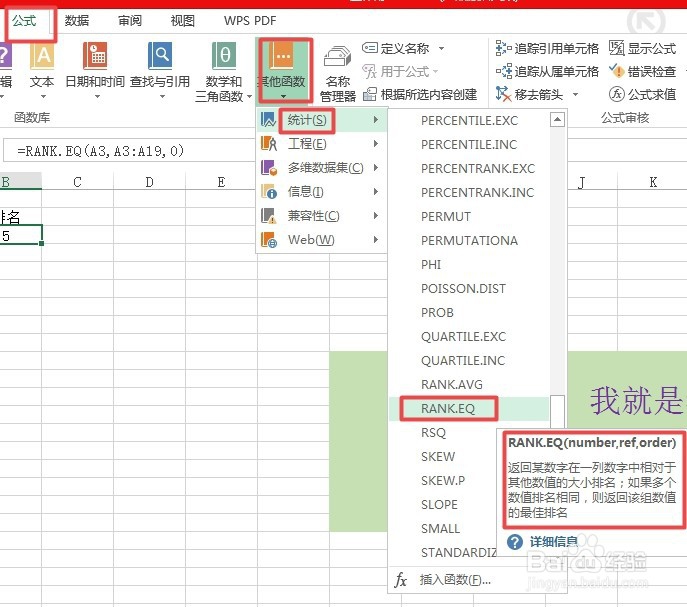Click 用于公式 fx icon
Image resolution: width=687 pixels, height=607 pixels.
click(370, 71)
